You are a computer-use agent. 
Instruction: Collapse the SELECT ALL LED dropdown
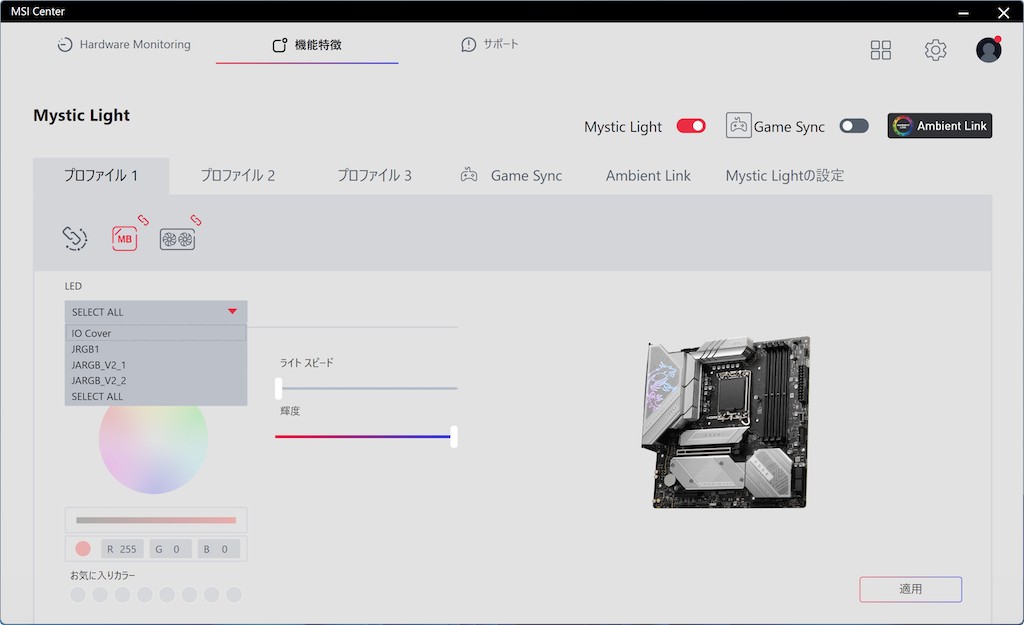pyautogui.click(x=156, y=312)
